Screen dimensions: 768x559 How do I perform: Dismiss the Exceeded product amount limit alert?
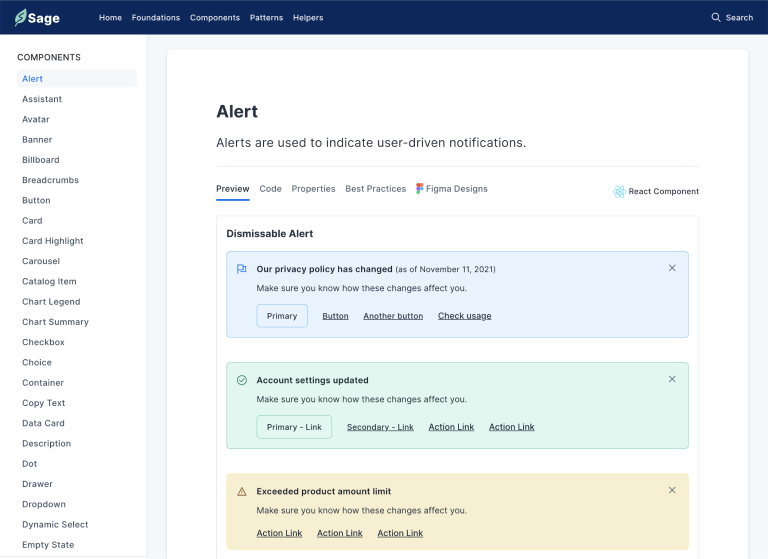[672, 490]
